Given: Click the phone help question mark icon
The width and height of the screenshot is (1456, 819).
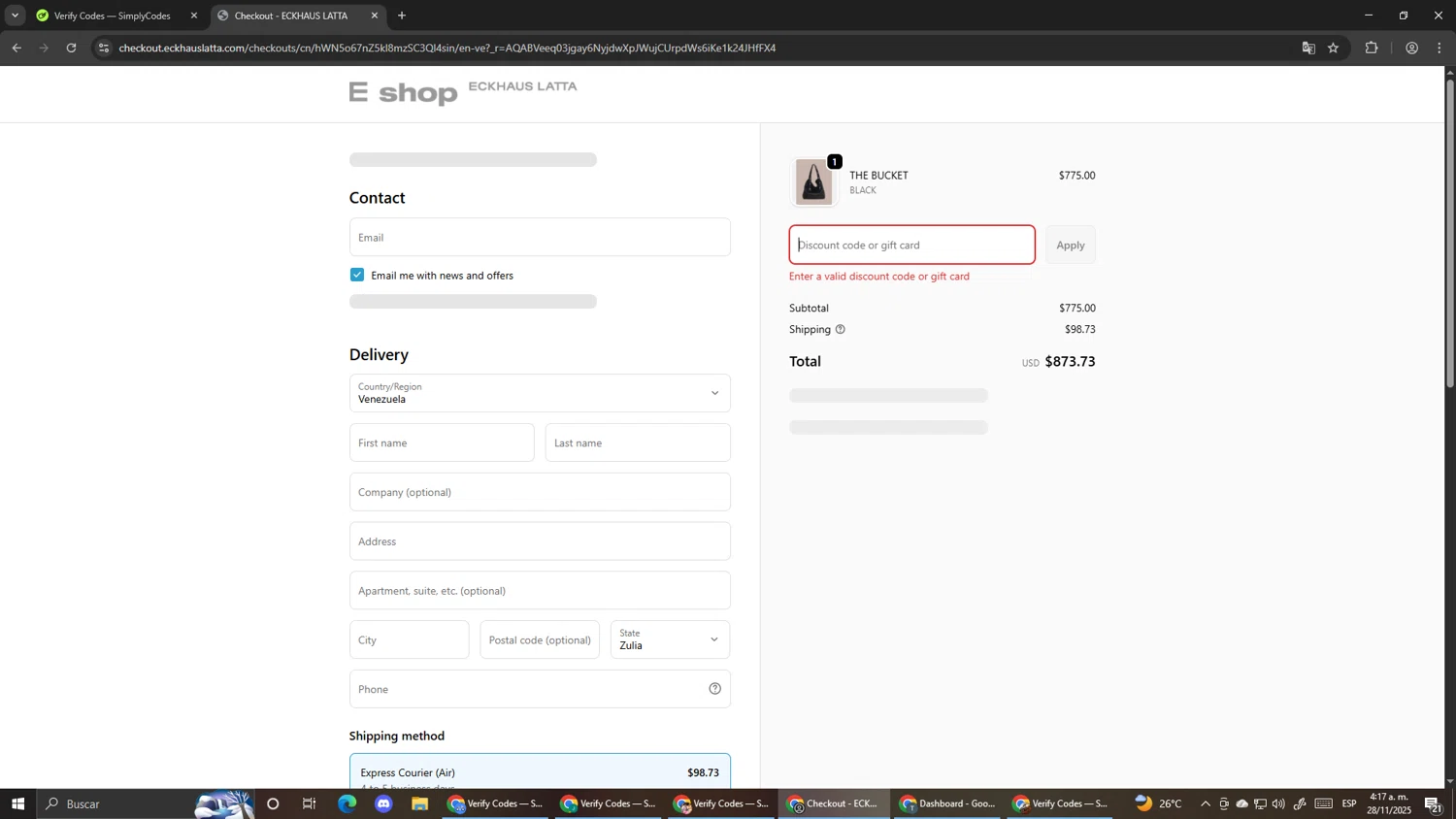Looking at the screenshot, I should (x=714, y=689).
